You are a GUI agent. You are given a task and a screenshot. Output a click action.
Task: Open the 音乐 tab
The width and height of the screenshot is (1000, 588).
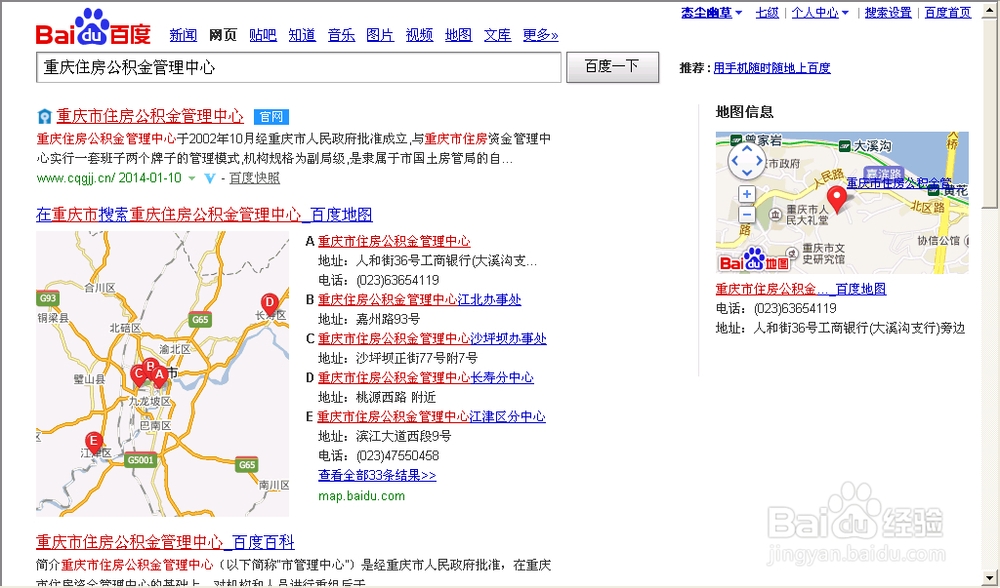point(341,35)
